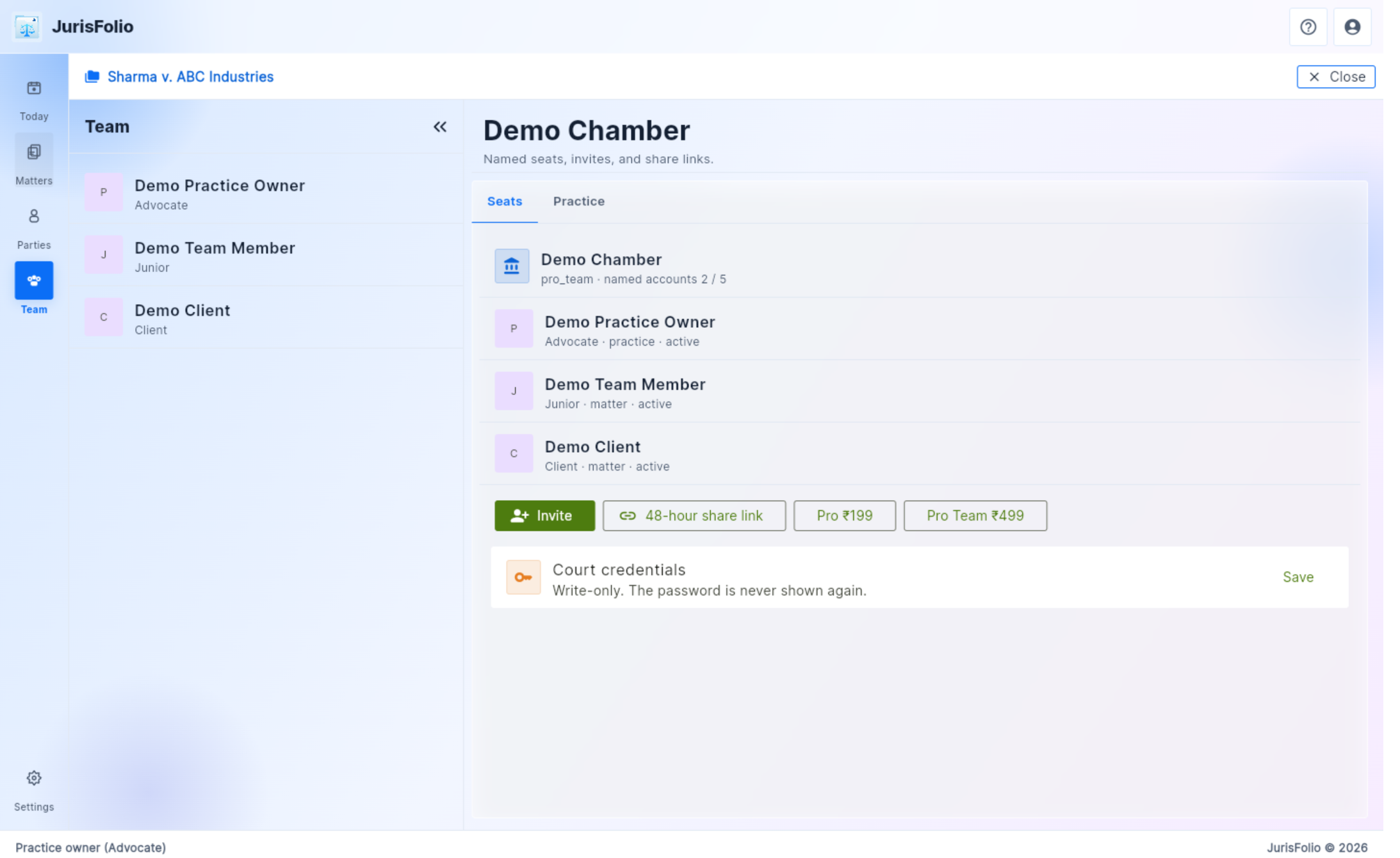Screen dimensions: 1400x858
Task: Switch to the Seats tab
Action: (505, 201)
